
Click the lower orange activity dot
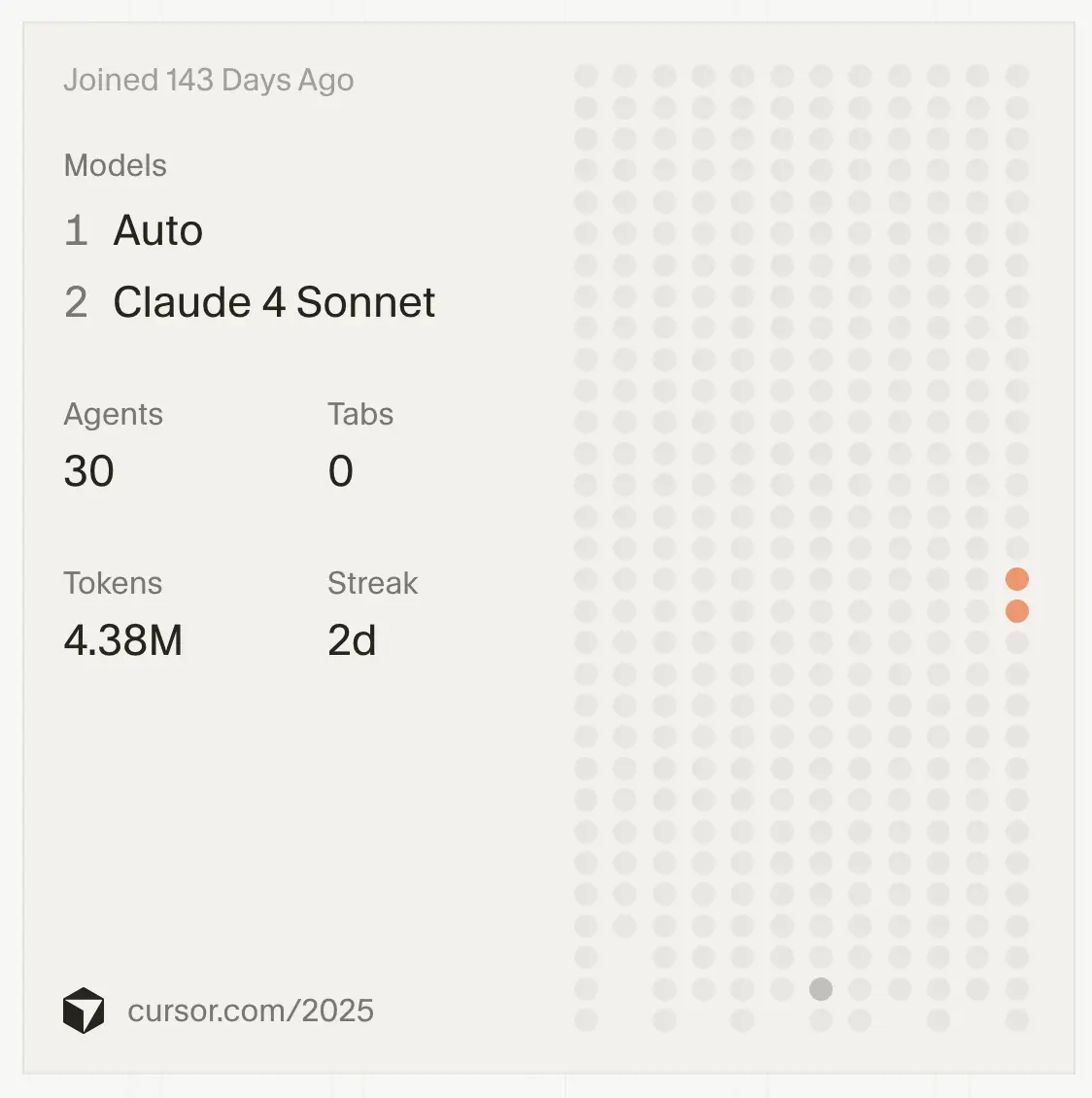click(x=1017, y=611)
